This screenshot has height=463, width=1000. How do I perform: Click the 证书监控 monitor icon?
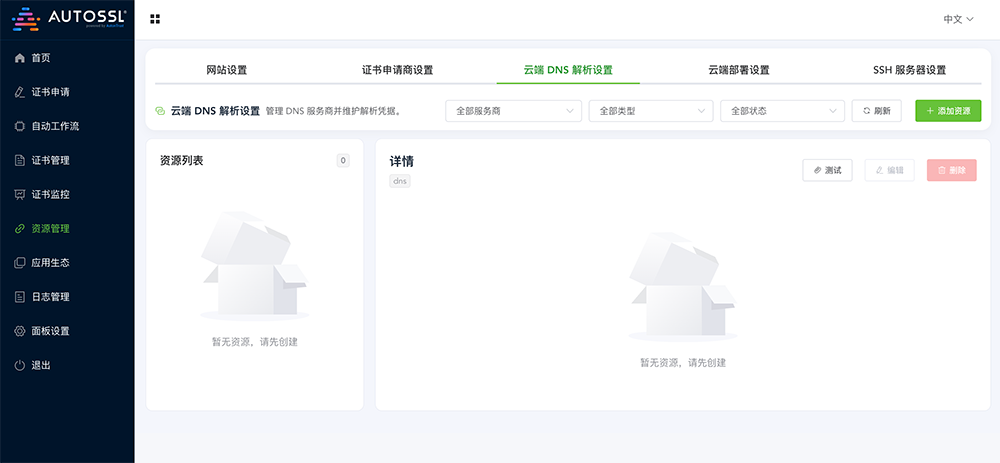click(x=20, y=194)
